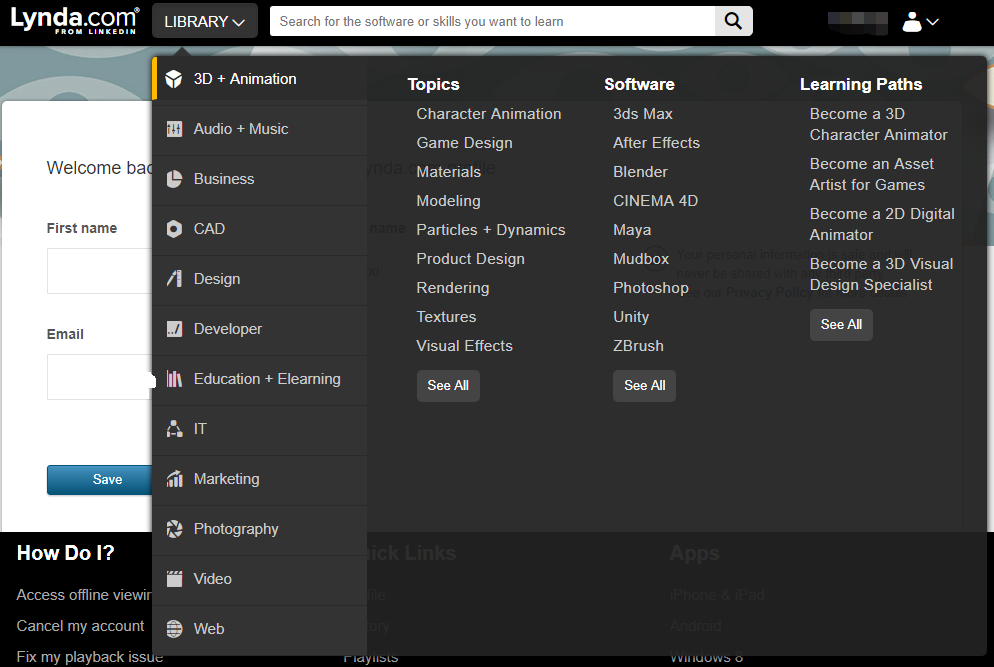The height and width of the screenshot is (667, 994).
Task: Open the Visual Effects topic
Action: pos(465,346)
